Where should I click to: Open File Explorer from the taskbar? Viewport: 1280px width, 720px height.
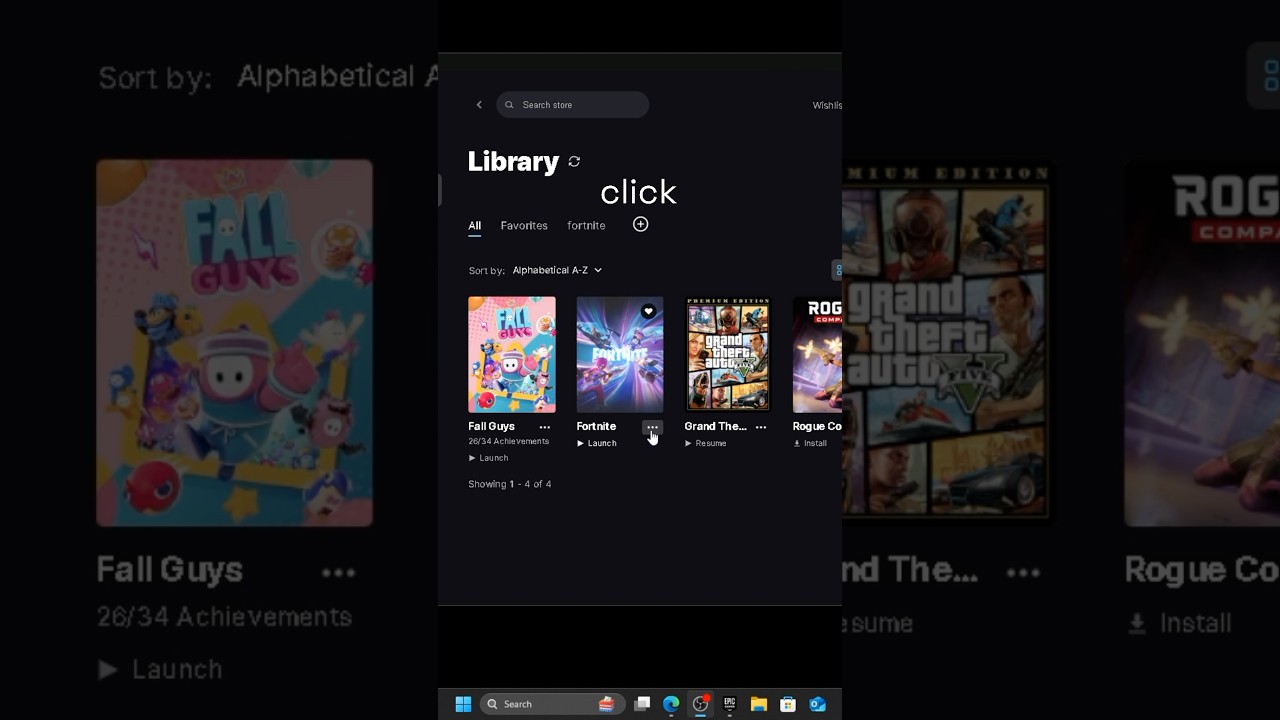tap(759, 704)
